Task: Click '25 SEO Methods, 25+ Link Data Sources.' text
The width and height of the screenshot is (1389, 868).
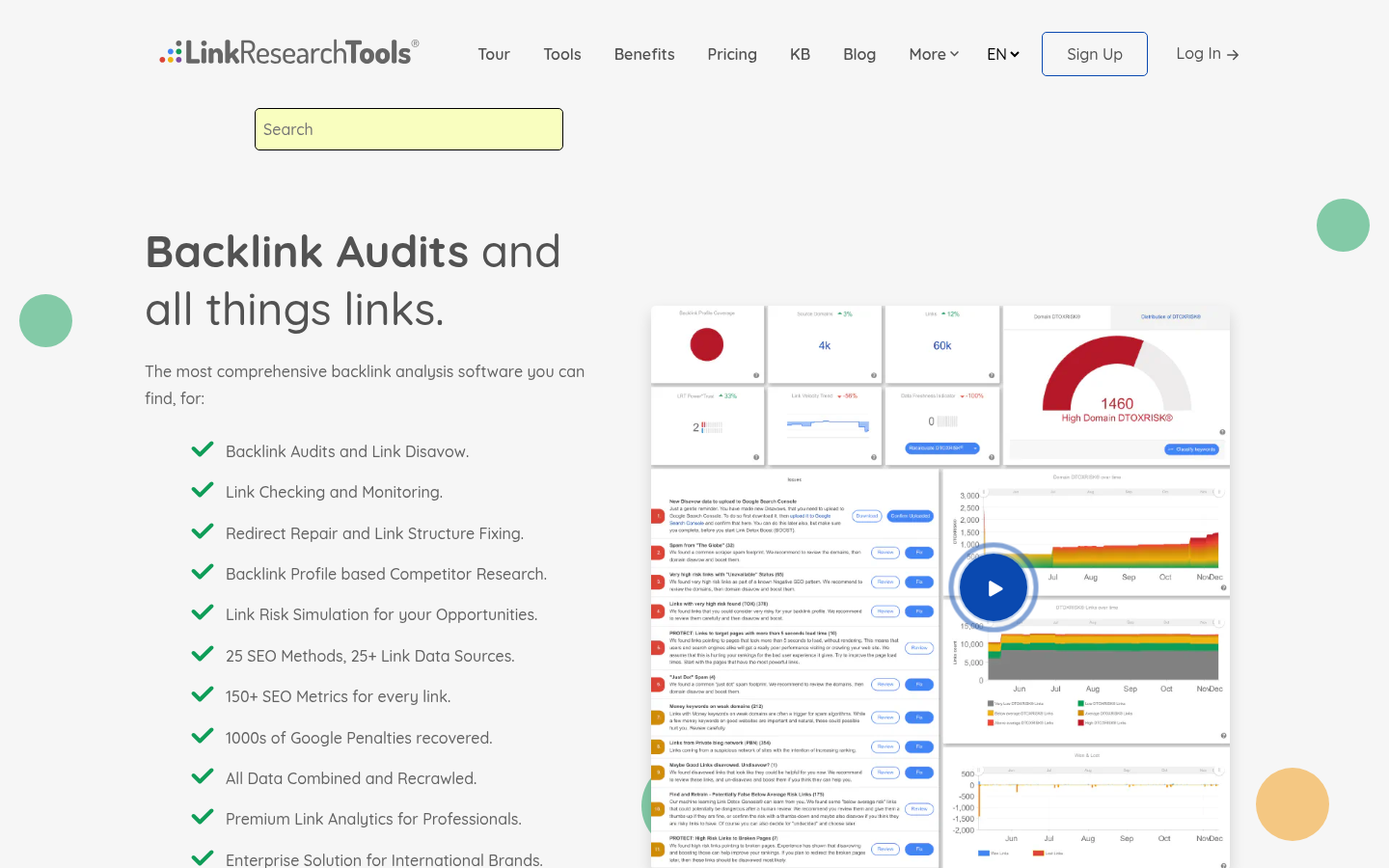Action: click(x=370, y=656)
